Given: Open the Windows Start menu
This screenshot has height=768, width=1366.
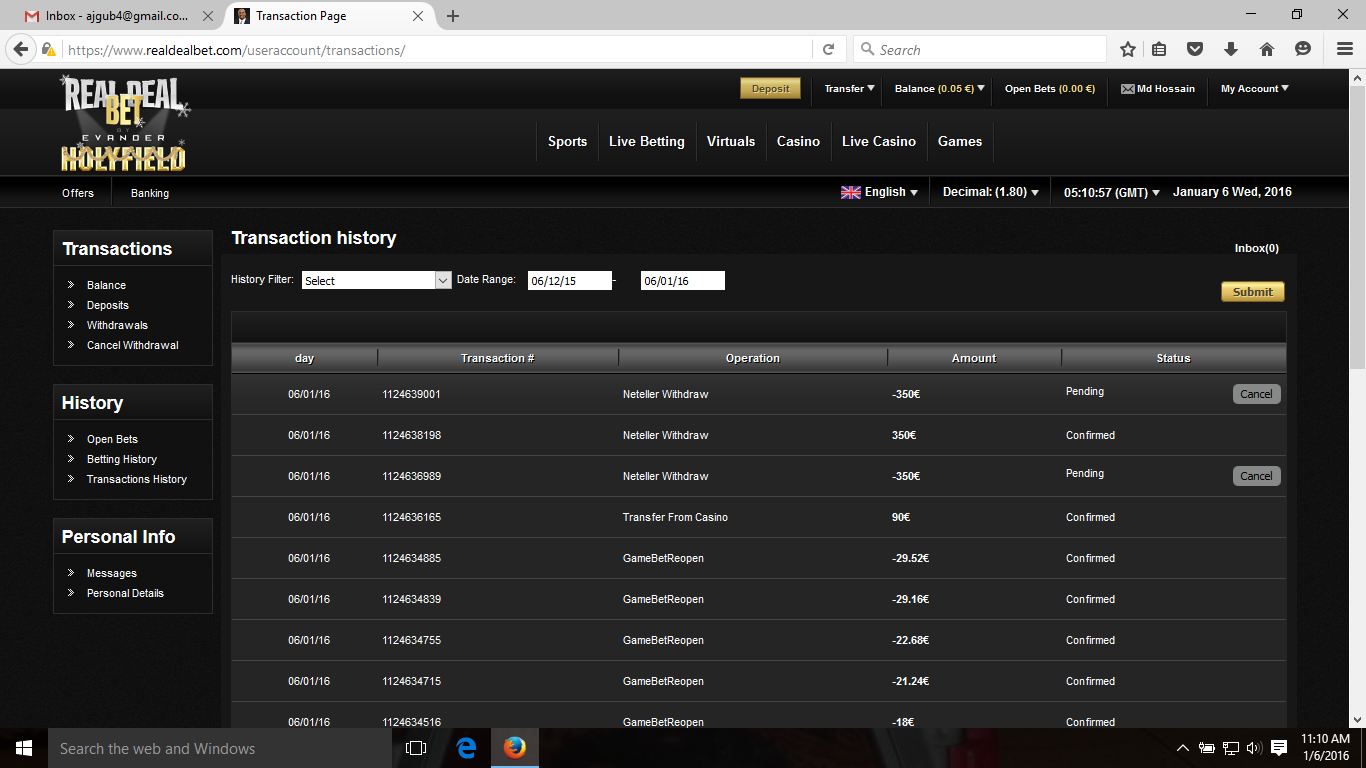Looking at the screenshot, I should point(24,748).
